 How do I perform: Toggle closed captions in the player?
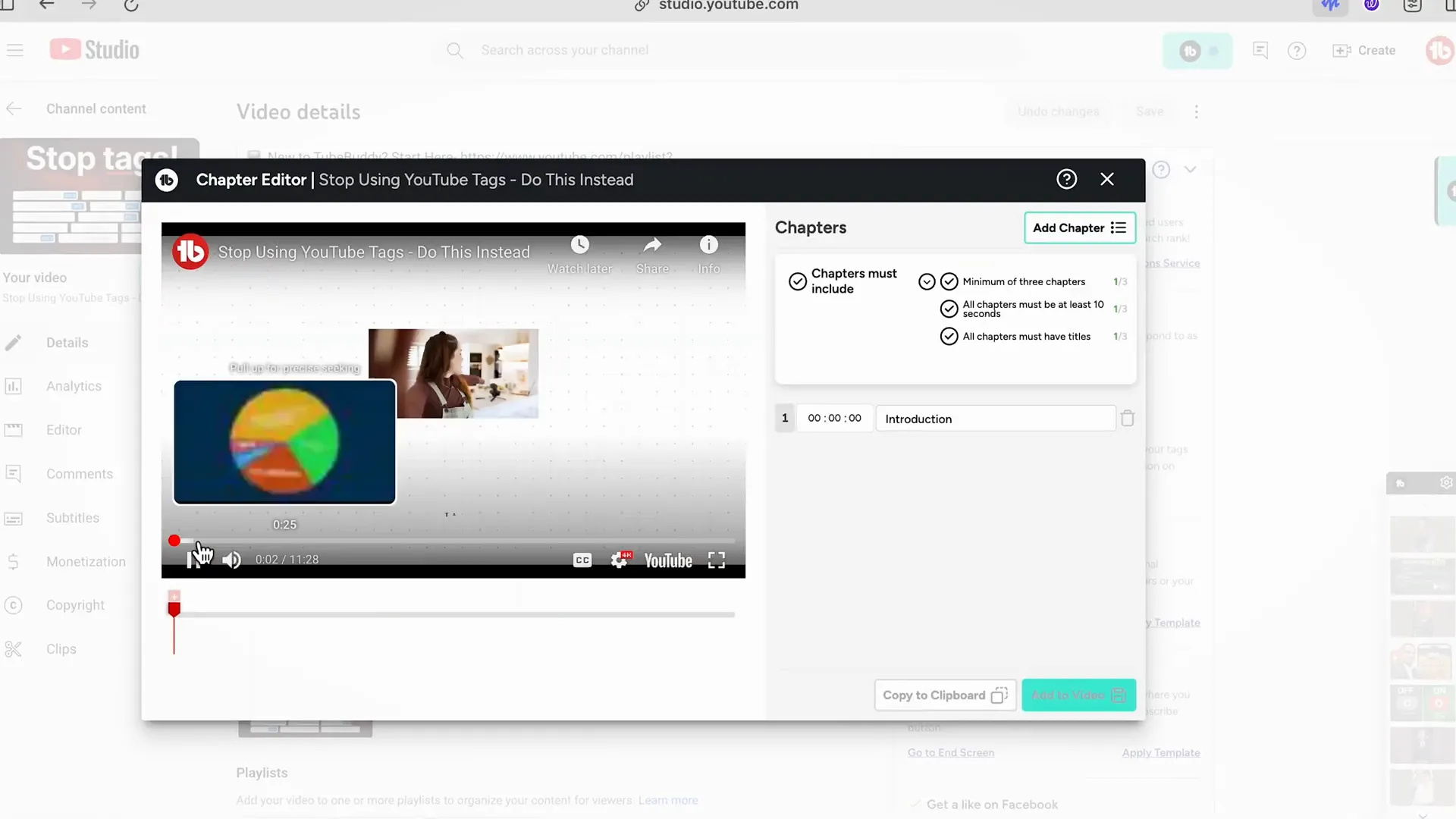click(582, 559)
